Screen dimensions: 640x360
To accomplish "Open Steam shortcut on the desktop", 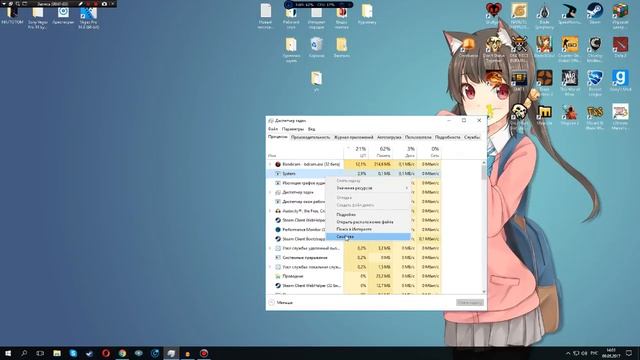I will pos(595,14).
